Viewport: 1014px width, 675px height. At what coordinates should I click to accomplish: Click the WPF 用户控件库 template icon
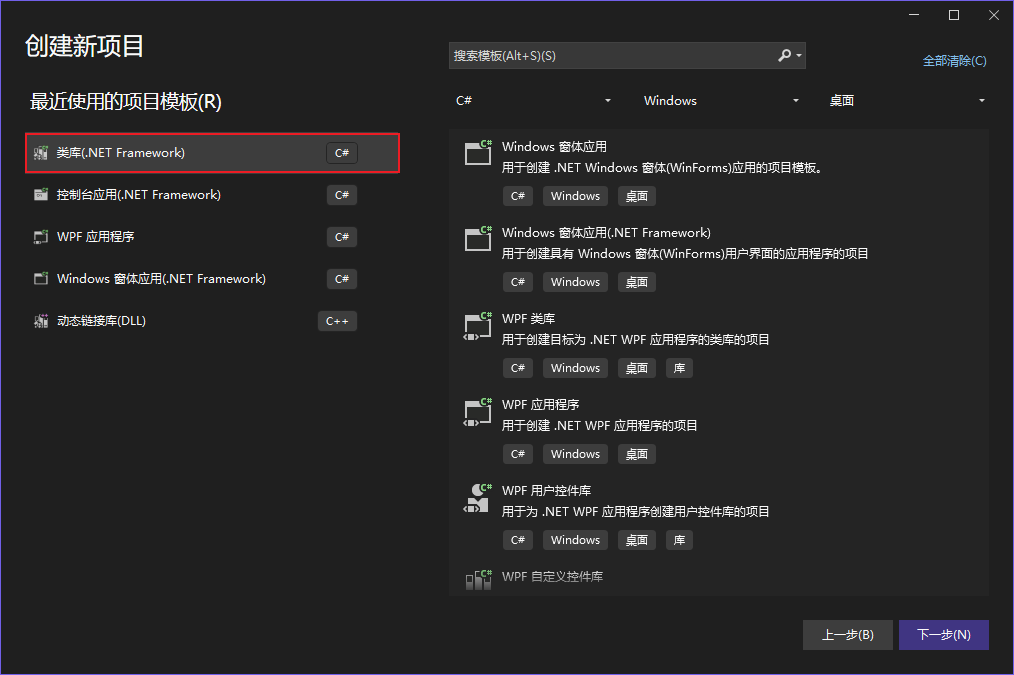(477, 497)
